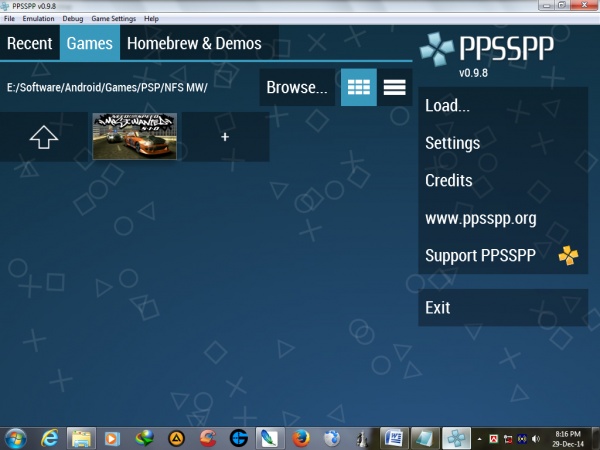Switch to PPSSPP taskbar button
600x450 pixels.
coord(457,439)
